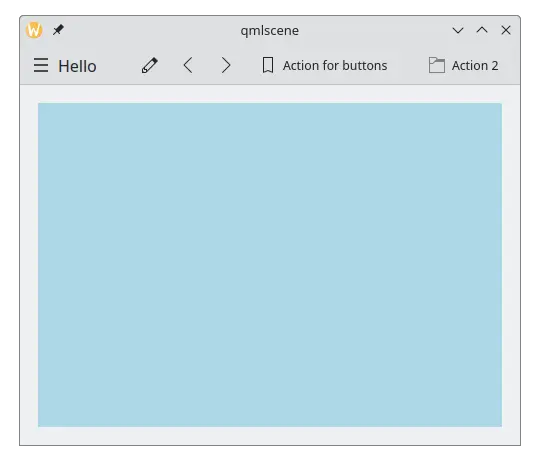Select the "Action for buttons" label

tap(335, 65)
